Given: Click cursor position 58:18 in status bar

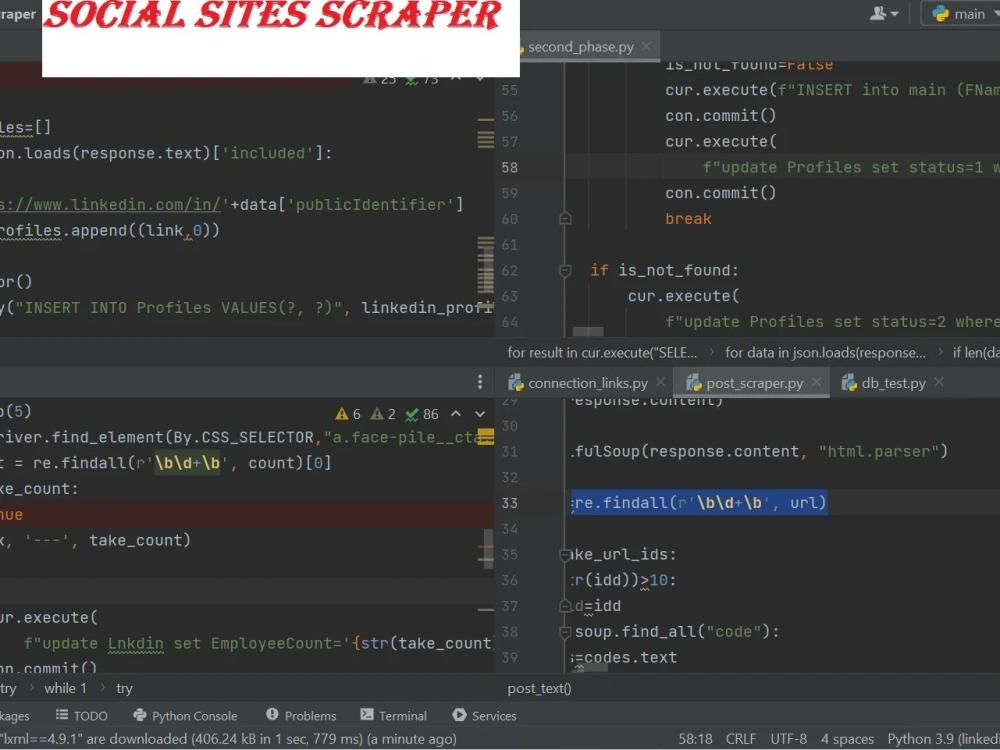Looking at the screenshot, I should (695, 739).
